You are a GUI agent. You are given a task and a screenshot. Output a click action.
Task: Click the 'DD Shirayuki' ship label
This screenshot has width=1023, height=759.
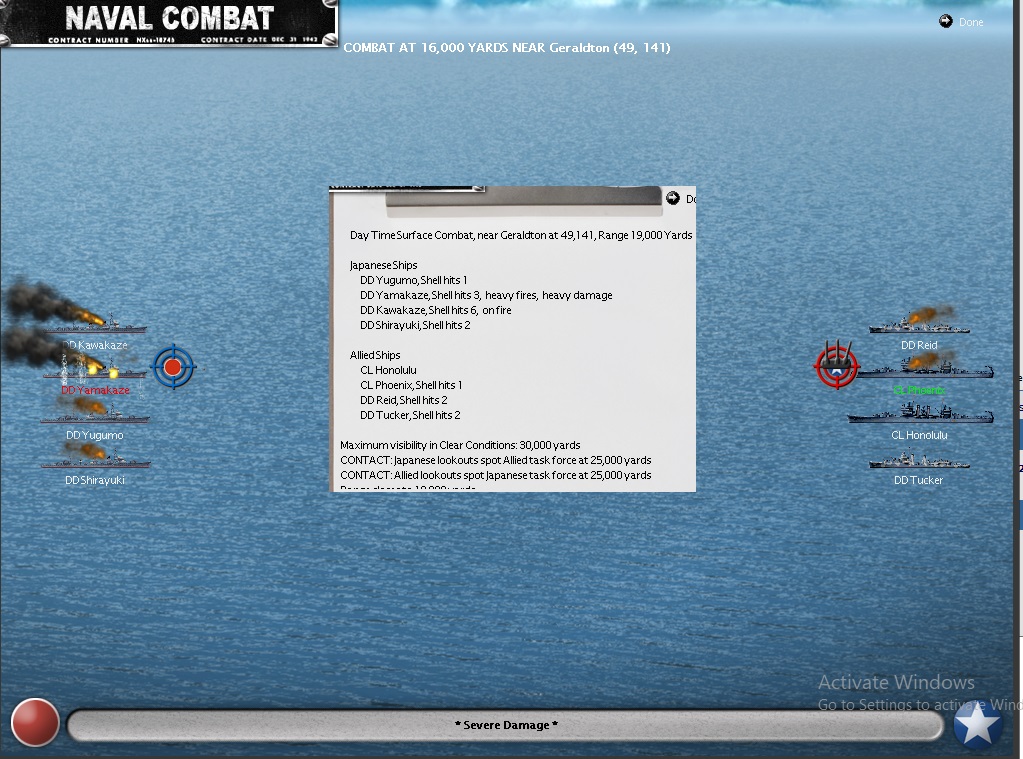click(95, 480)
